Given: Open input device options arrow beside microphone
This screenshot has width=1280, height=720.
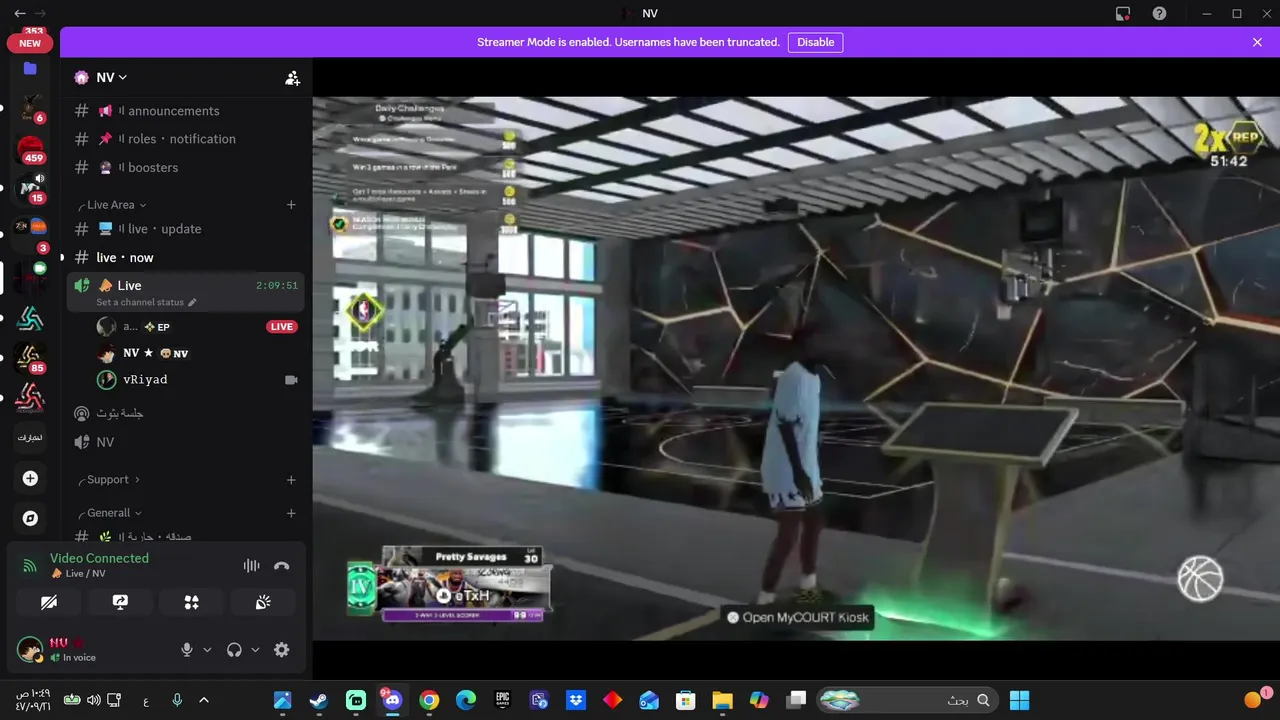Looking at the screenshot, I should coord(207,650).
